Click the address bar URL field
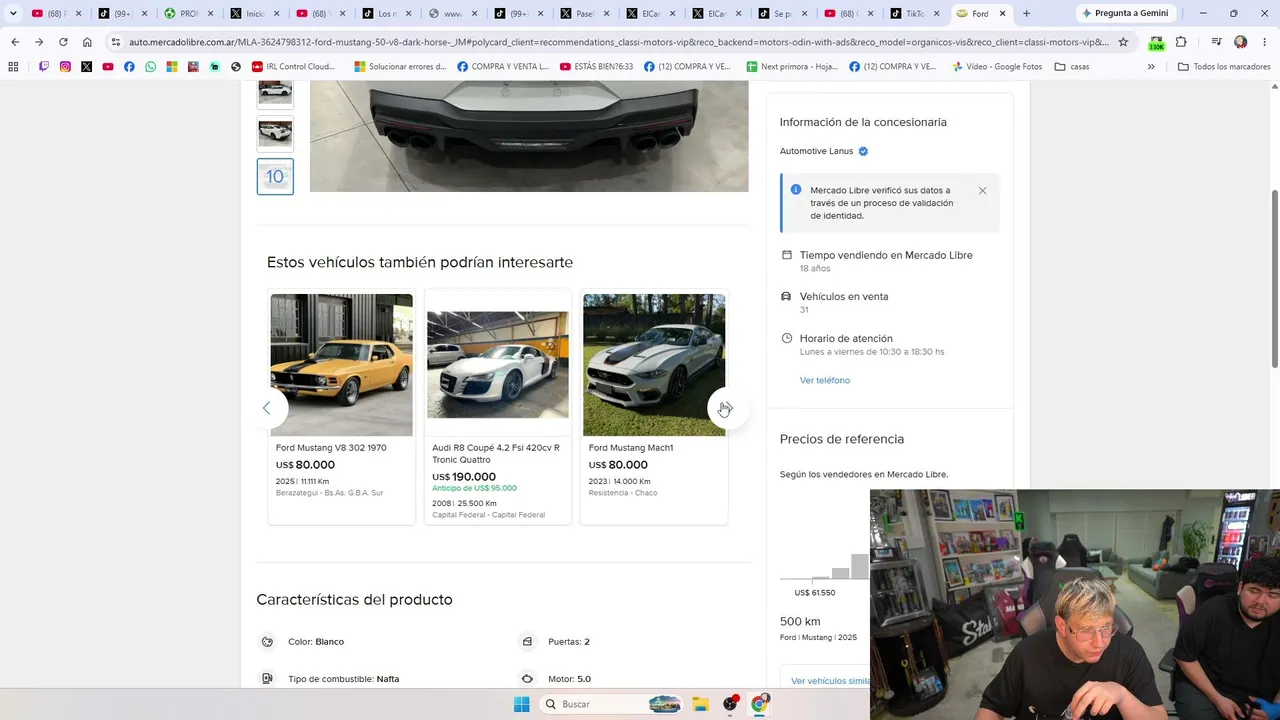This screenshot has height=720, width=1280. pos(618,42)
